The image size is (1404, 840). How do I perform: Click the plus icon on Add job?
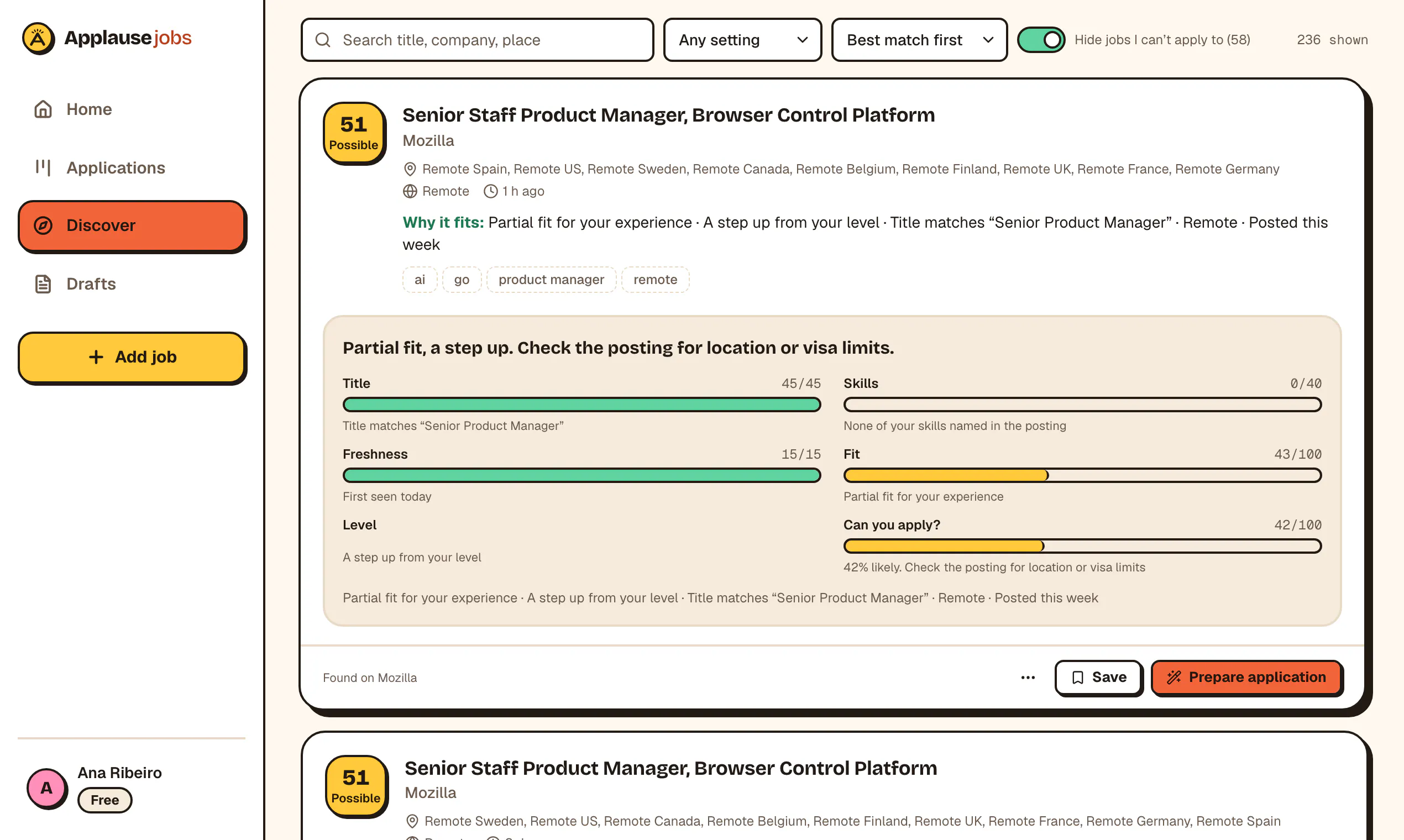[x=96, y=357]
